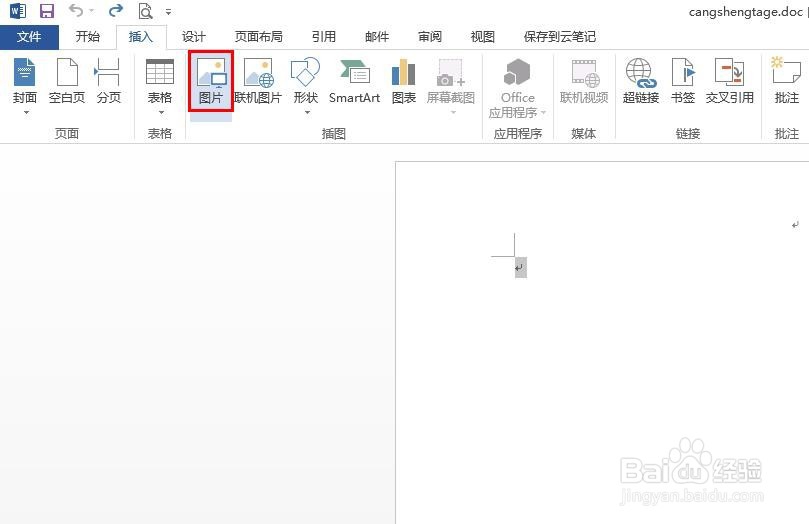The width and height of the screenshot is (809, 524).
Task: Switch to the 审阅 (Review) tab
Action: point(430,37)
